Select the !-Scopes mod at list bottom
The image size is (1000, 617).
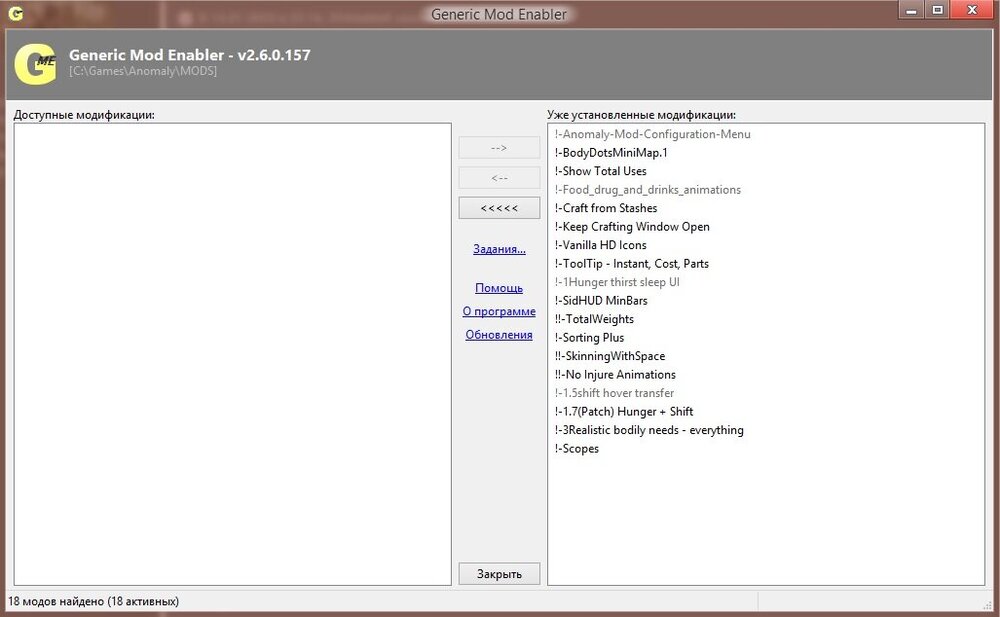577,449
